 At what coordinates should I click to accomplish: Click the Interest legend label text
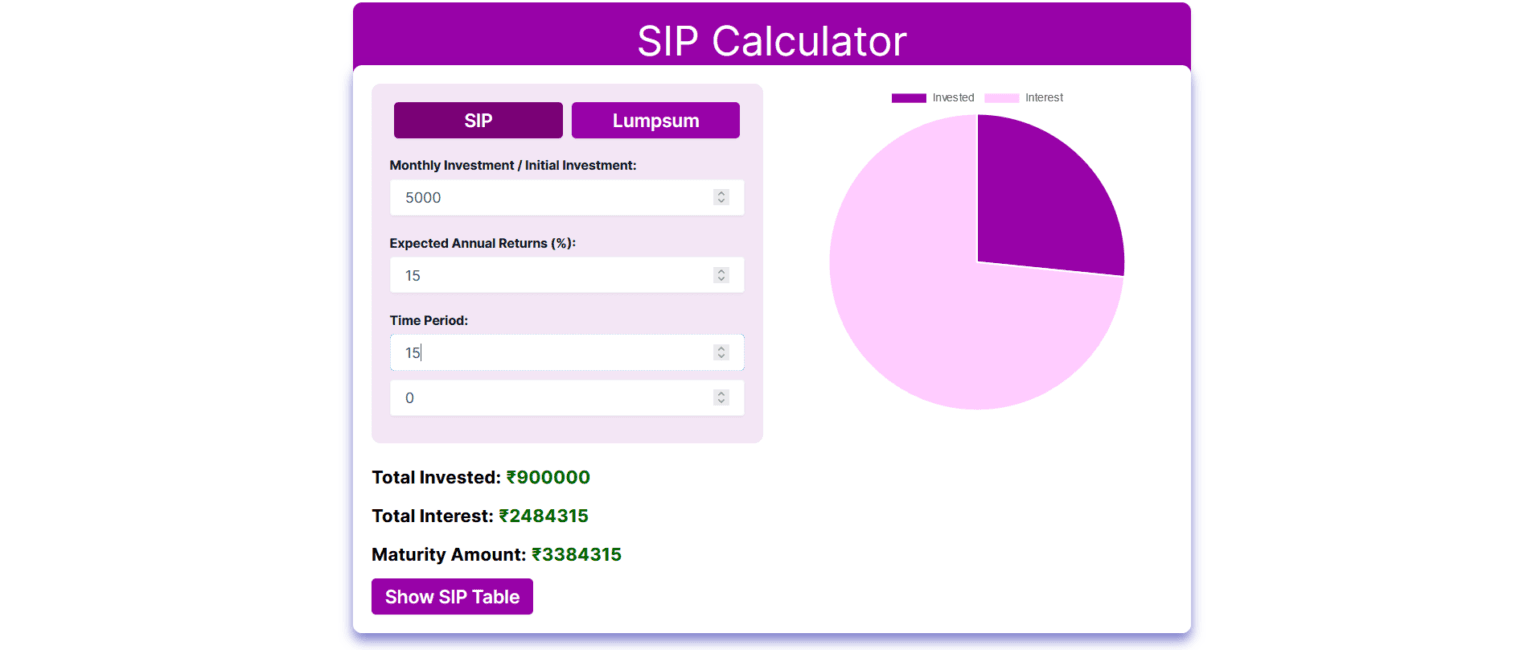[x=1044, y=98]
